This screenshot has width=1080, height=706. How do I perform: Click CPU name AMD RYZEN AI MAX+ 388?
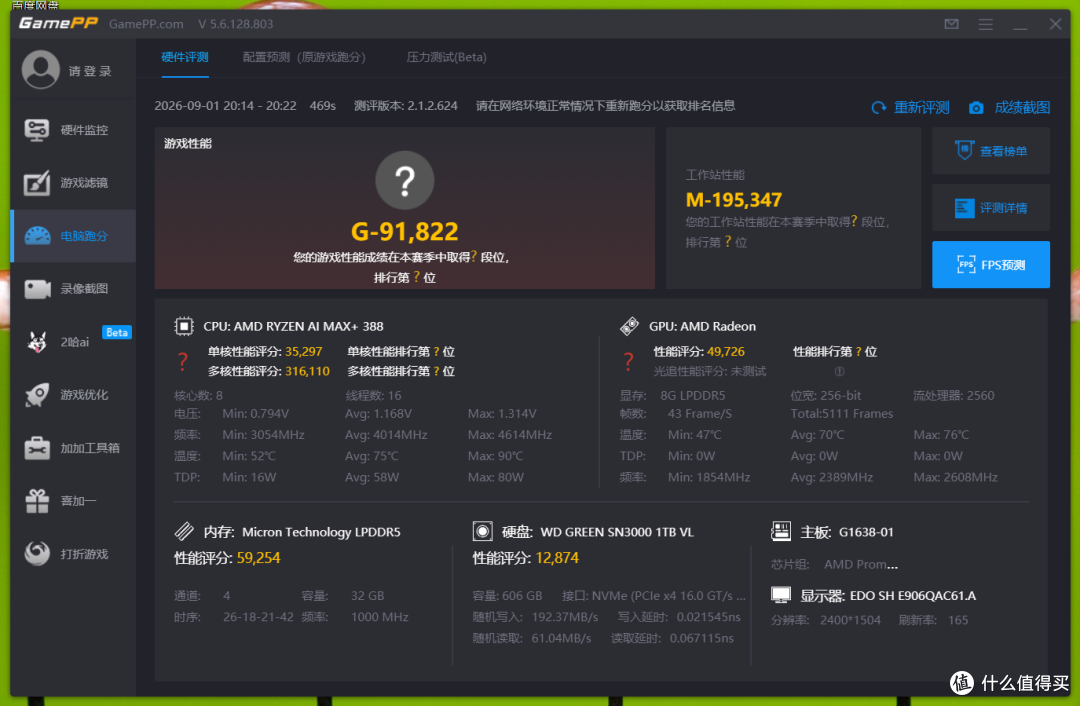[x=293, y=326]
